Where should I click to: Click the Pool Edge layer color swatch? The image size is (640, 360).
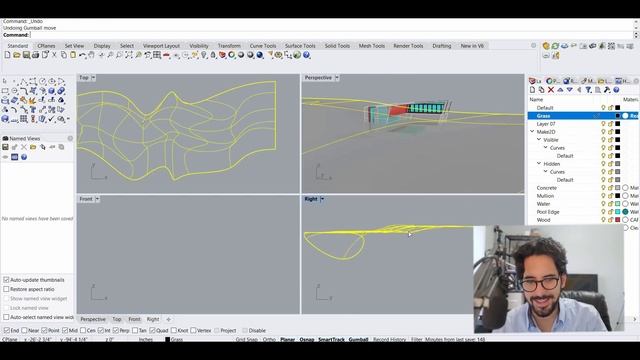(x=618, y=212)
